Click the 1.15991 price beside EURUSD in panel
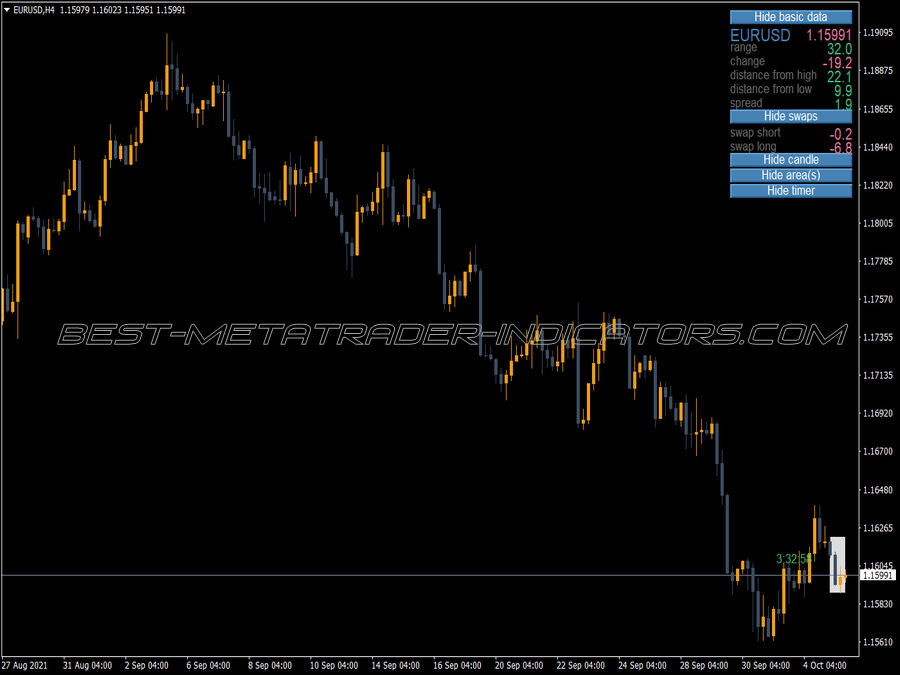This screenshot has height=675, width=900. tap(829, 36)
